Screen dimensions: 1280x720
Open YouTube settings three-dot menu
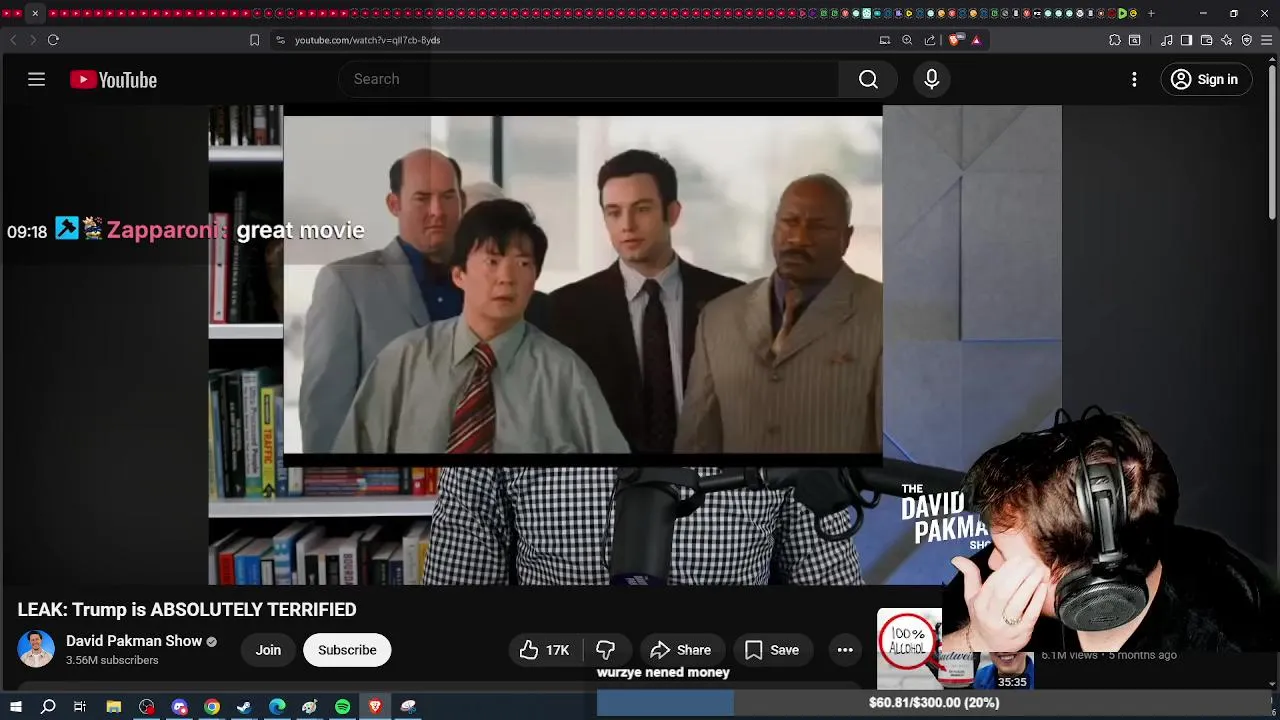pos(1134,79)
